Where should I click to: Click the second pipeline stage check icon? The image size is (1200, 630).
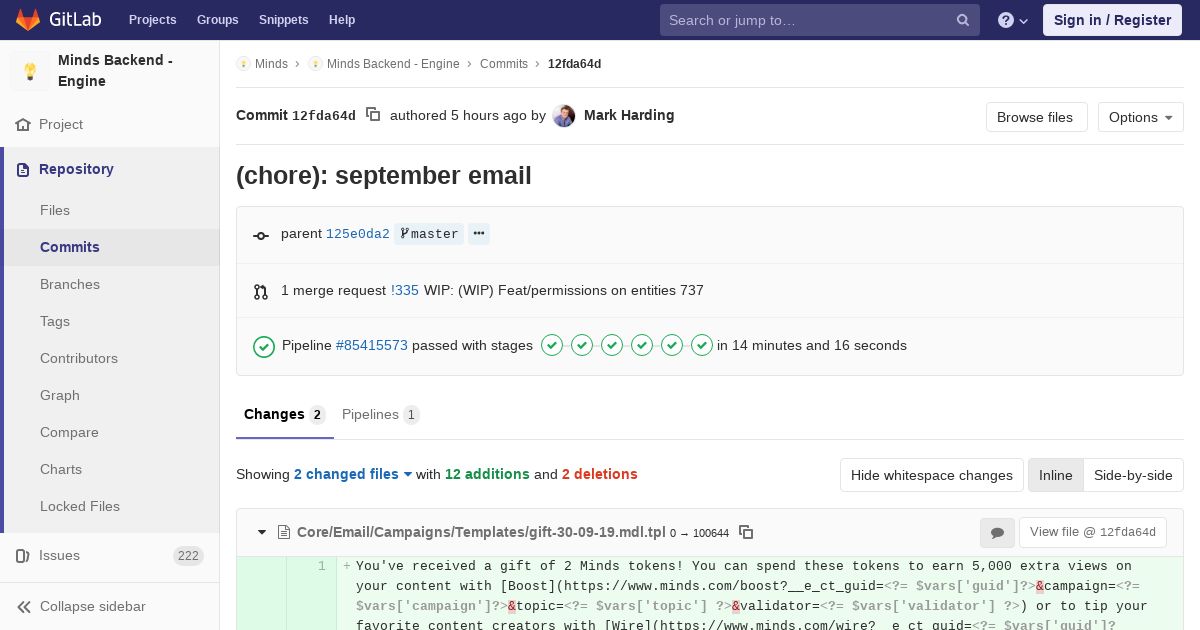(582, 345)
